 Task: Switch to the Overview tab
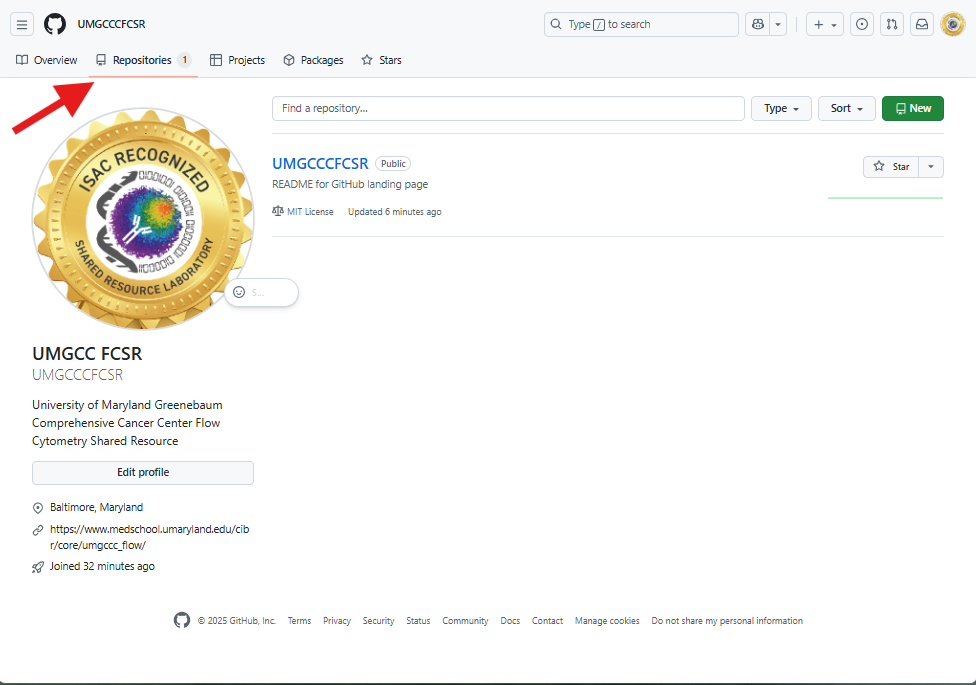(47, 60)
